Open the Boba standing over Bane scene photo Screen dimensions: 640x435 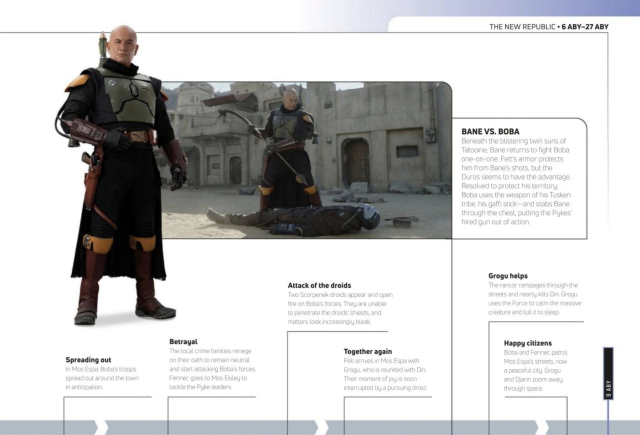306,160
